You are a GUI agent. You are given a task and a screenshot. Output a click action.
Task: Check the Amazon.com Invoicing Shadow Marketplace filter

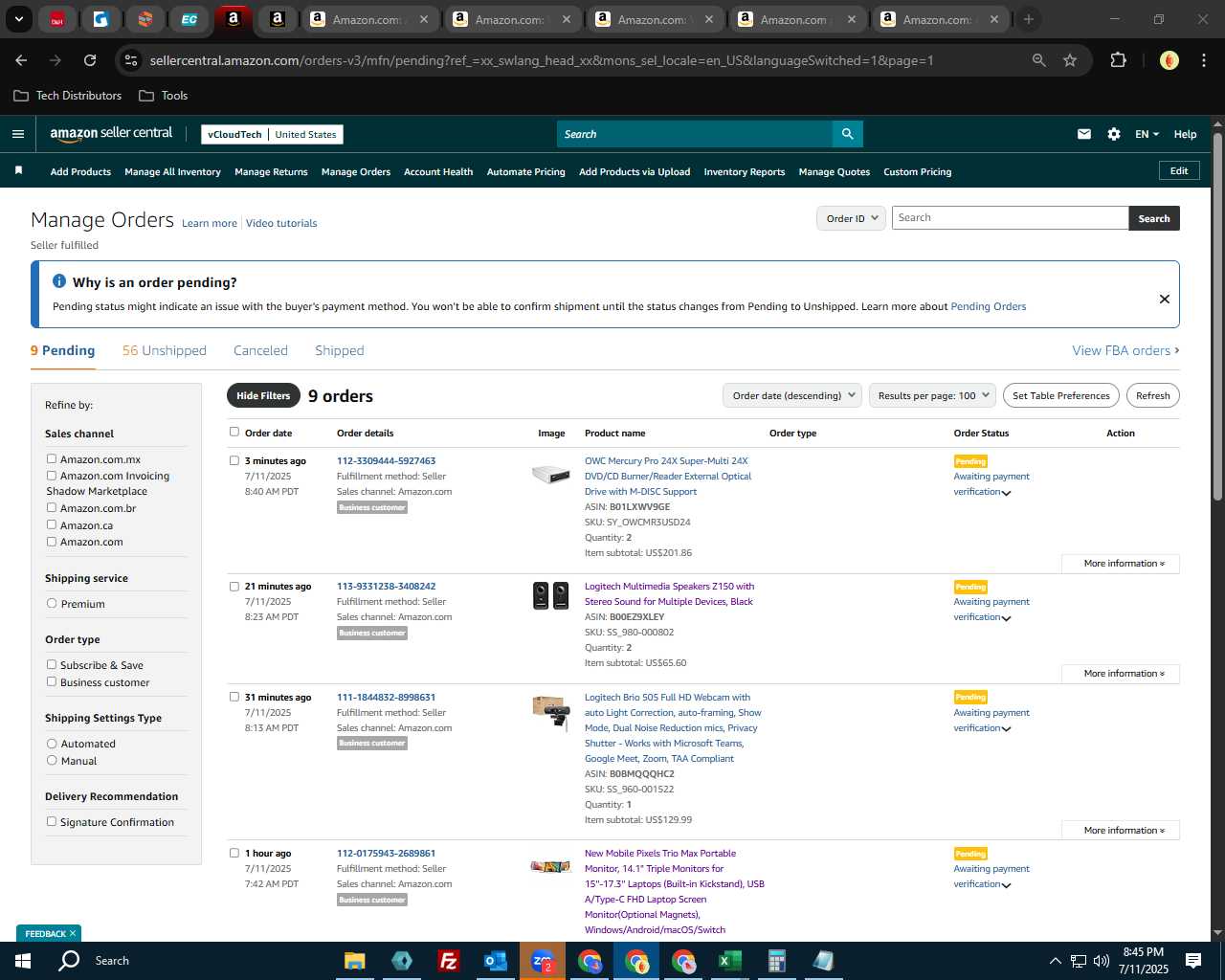click(x=52, y=475)
